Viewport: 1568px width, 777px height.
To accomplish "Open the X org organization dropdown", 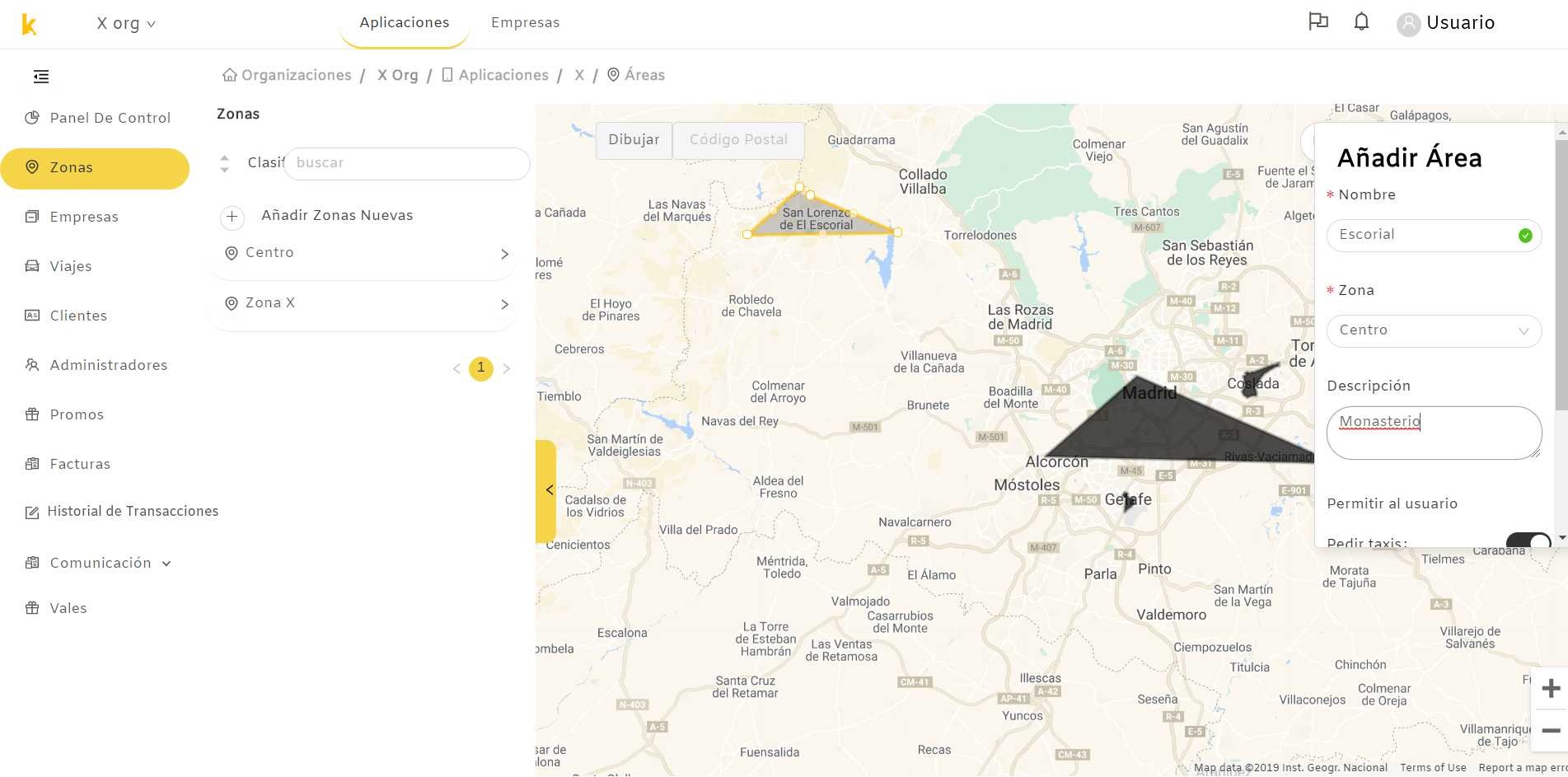I will 126,24.
